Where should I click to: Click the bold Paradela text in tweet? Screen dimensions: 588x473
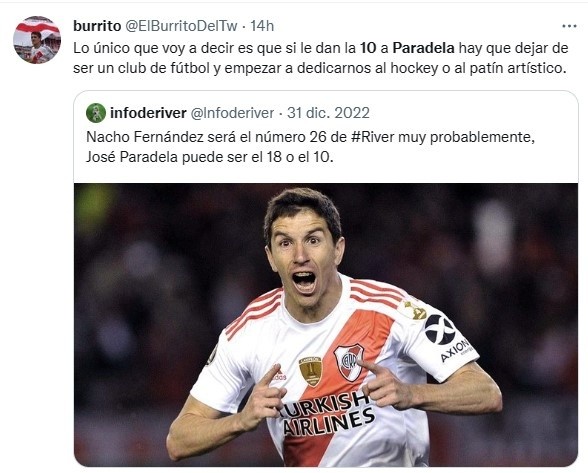click(423, 48)
